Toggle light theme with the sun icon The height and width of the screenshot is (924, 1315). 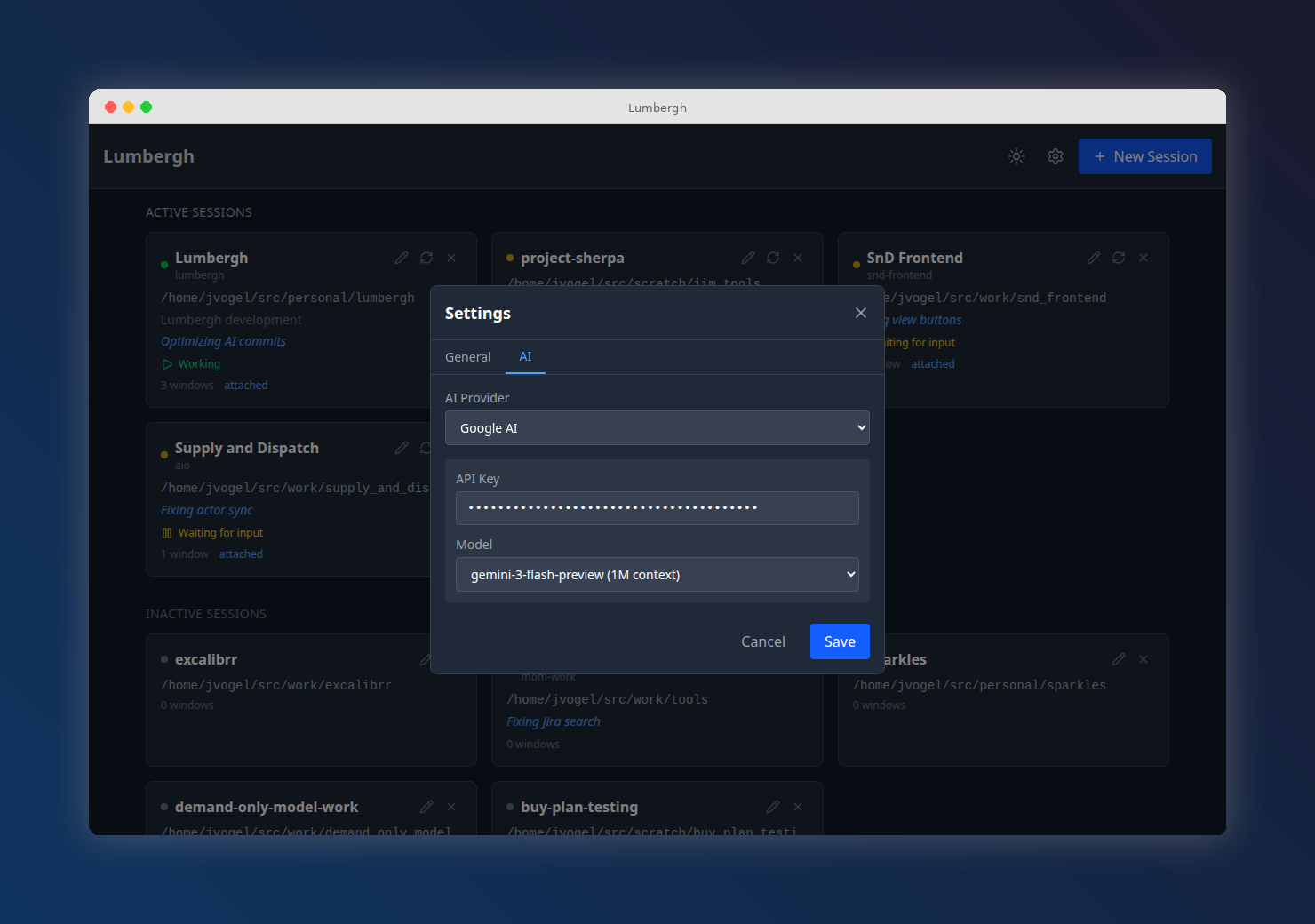[x=1016, y=156]
